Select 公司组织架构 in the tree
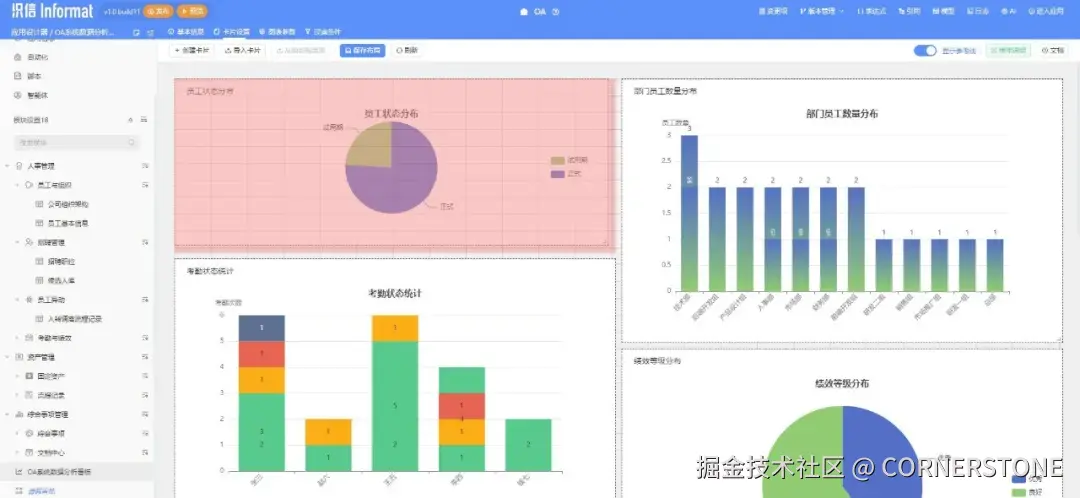1080x498 pixels. click(68, 205)
